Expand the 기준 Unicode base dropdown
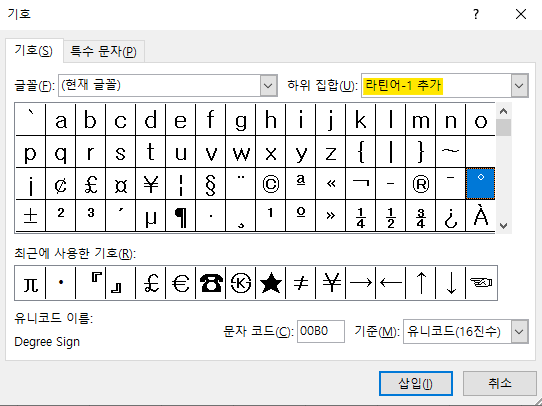 coord(519,332)
